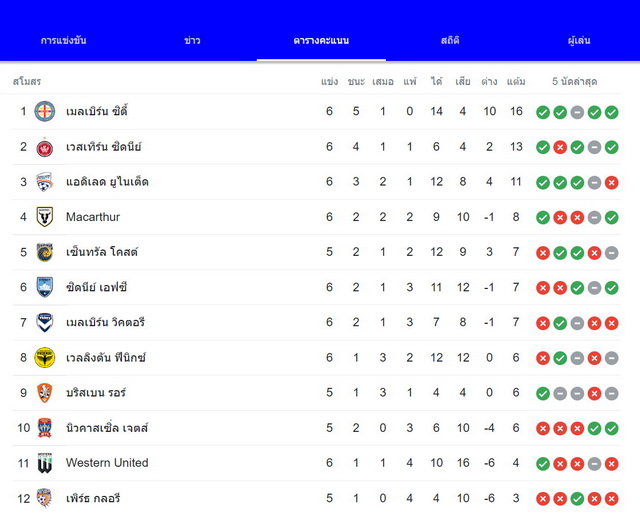Open the Macarthur team name link
This screenshot has width=640, height=519.
93,217
